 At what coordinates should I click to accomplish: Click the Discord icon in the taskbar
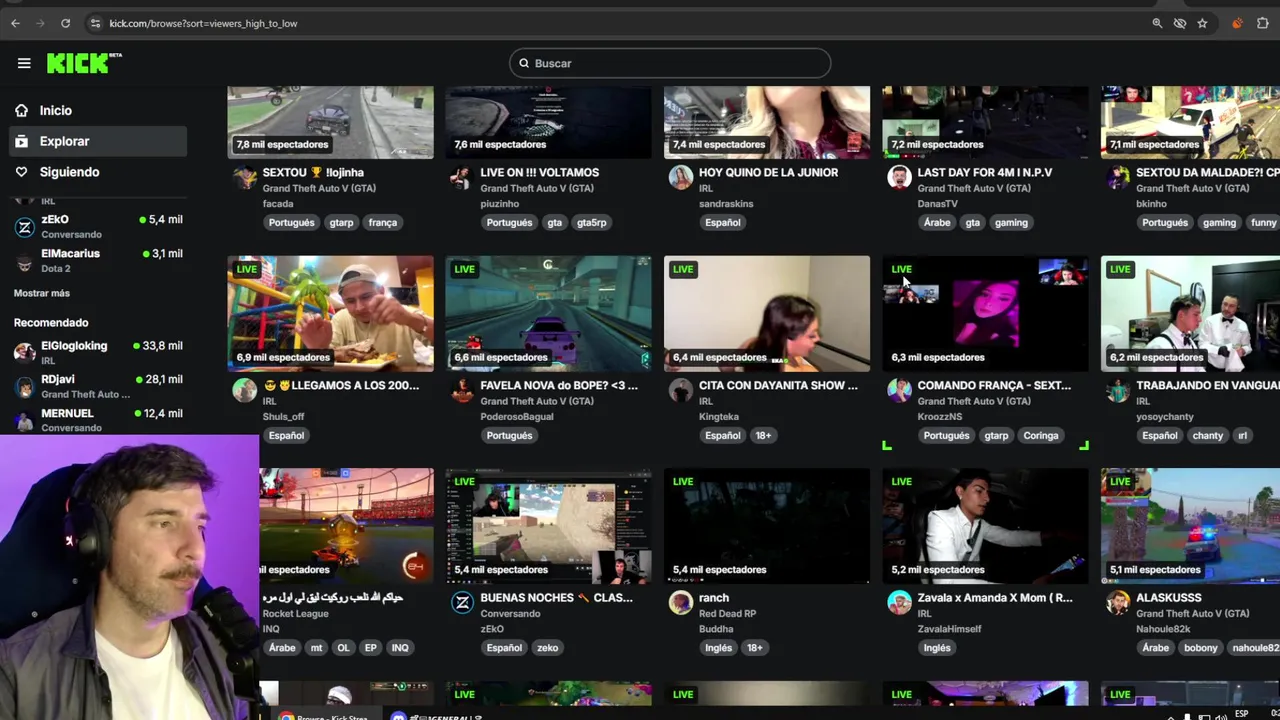click(398, 716)
